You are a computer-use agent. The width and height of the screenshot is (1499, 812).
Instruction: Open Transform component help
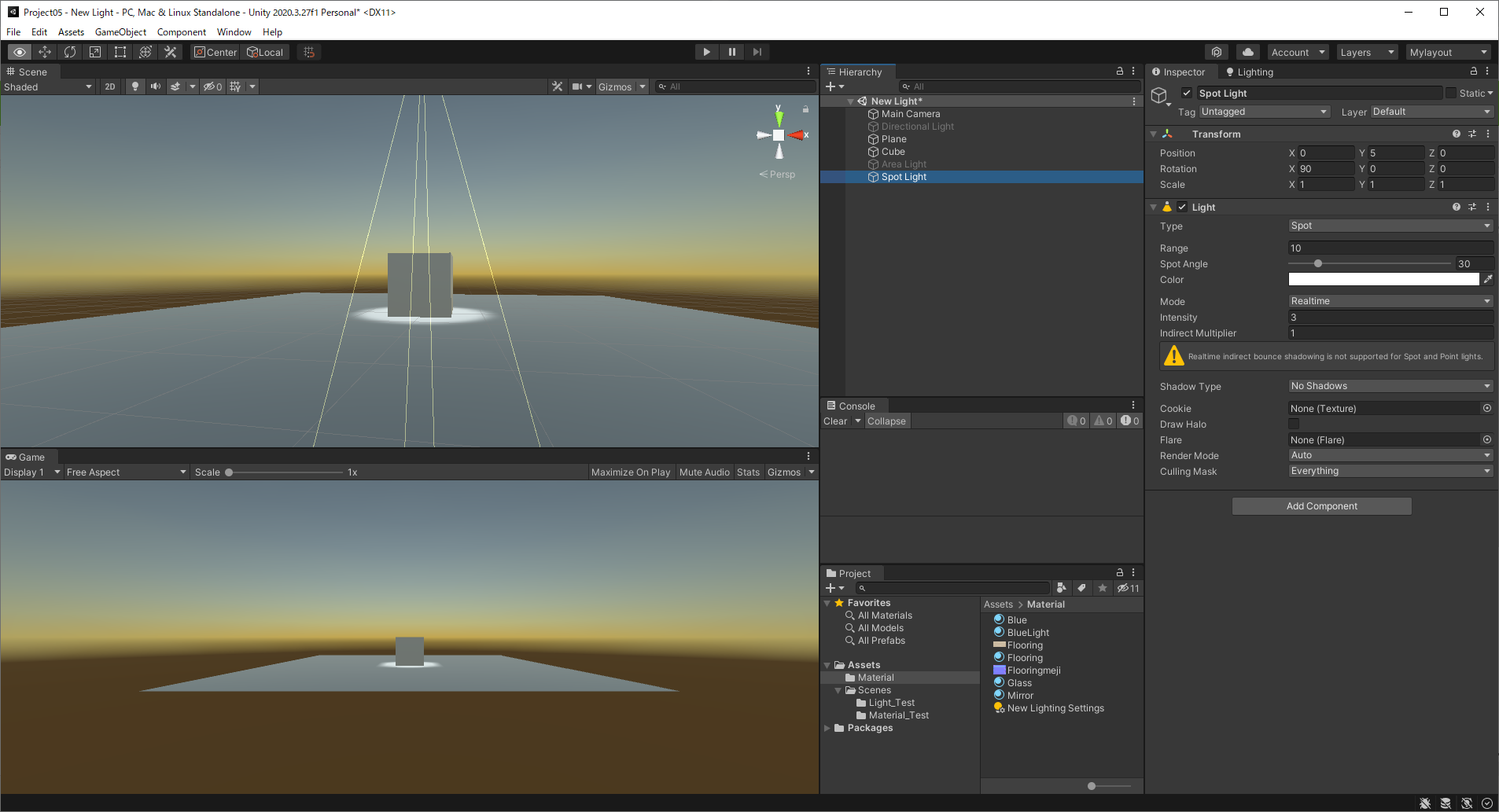point(1457,134)
